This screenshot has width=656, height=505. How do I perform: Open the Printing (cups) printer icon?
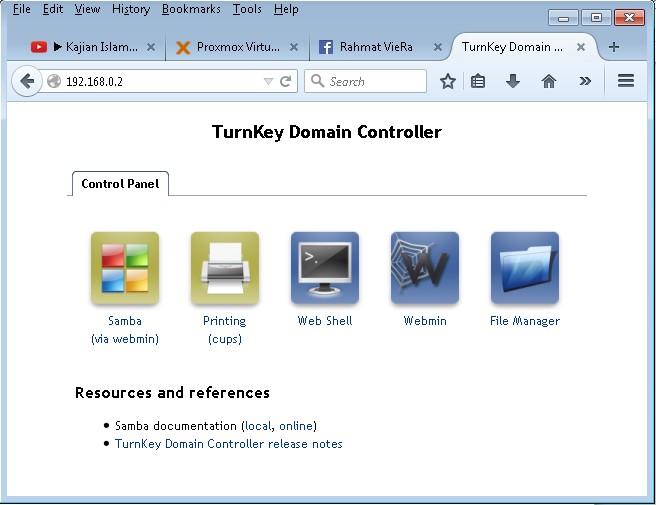point(225,268)
